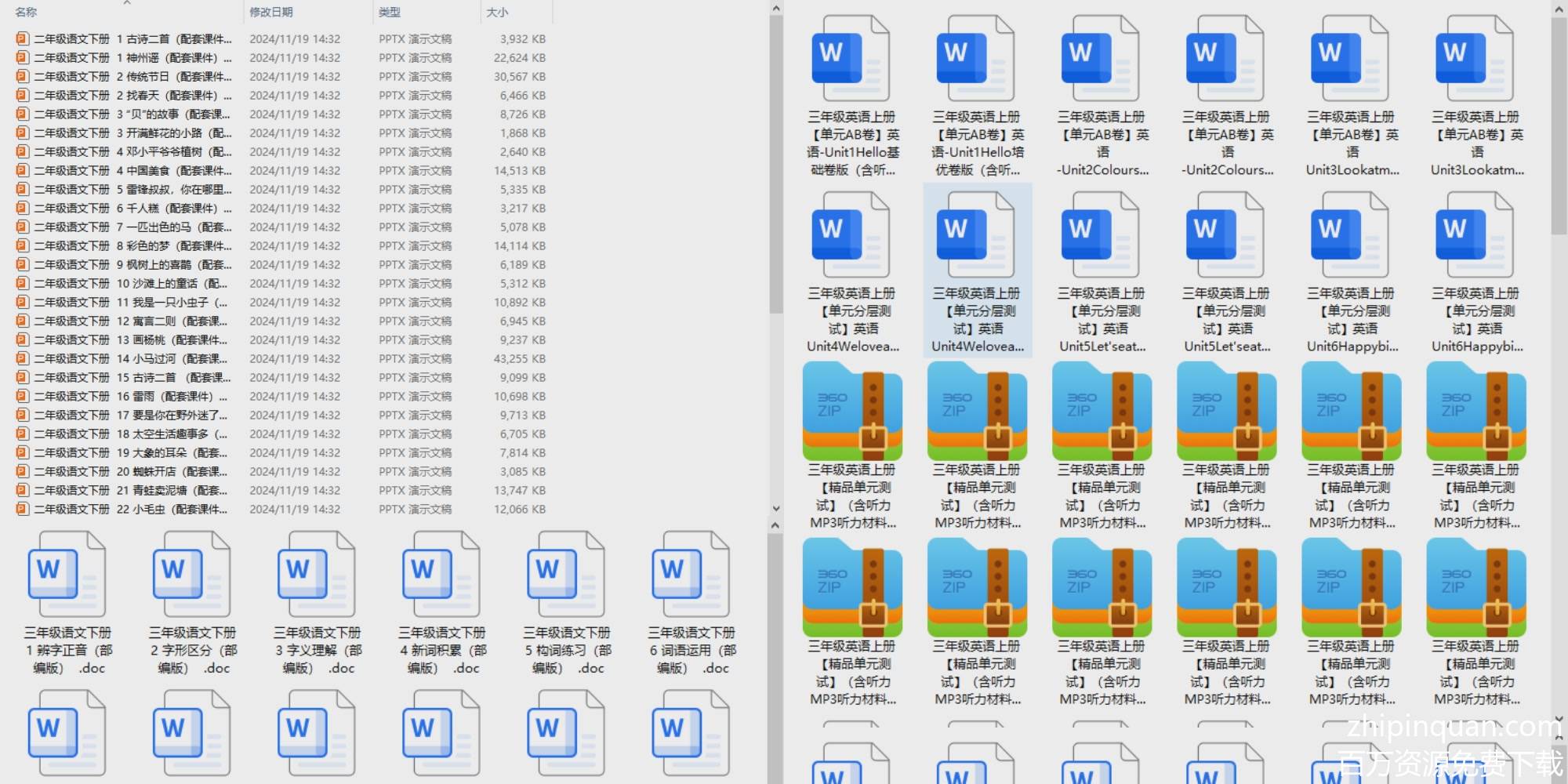This screenshot has width=1568, height=784.
Task: Click the down arrow of the PPTX list scrollbar
Action: coord(775,508)
